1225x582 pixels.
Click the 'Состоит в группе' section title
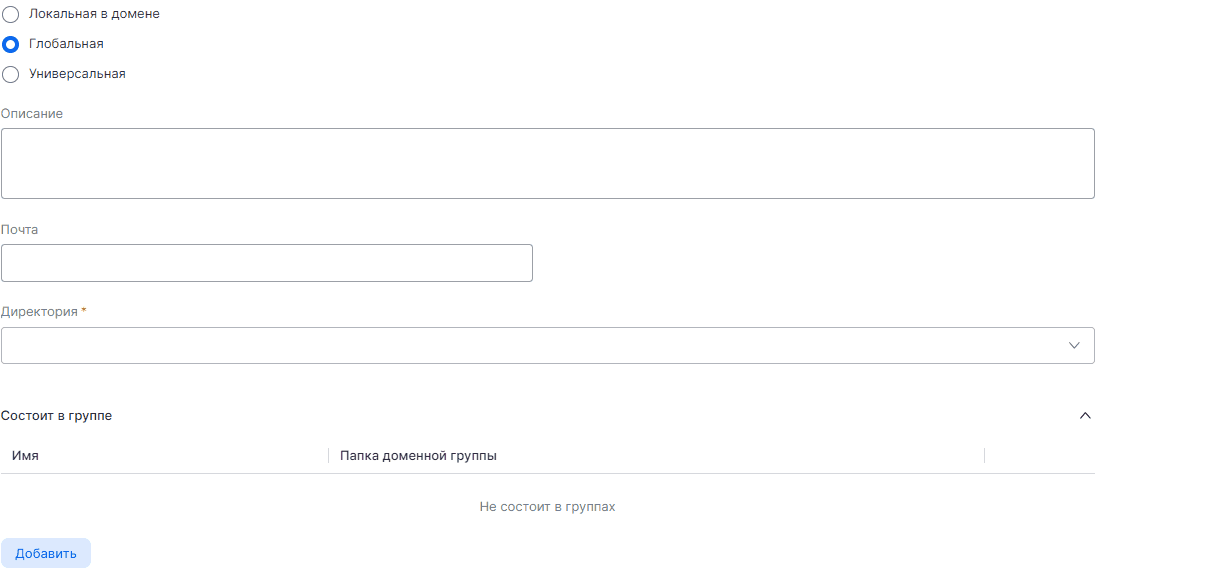(x=57, y=416)
